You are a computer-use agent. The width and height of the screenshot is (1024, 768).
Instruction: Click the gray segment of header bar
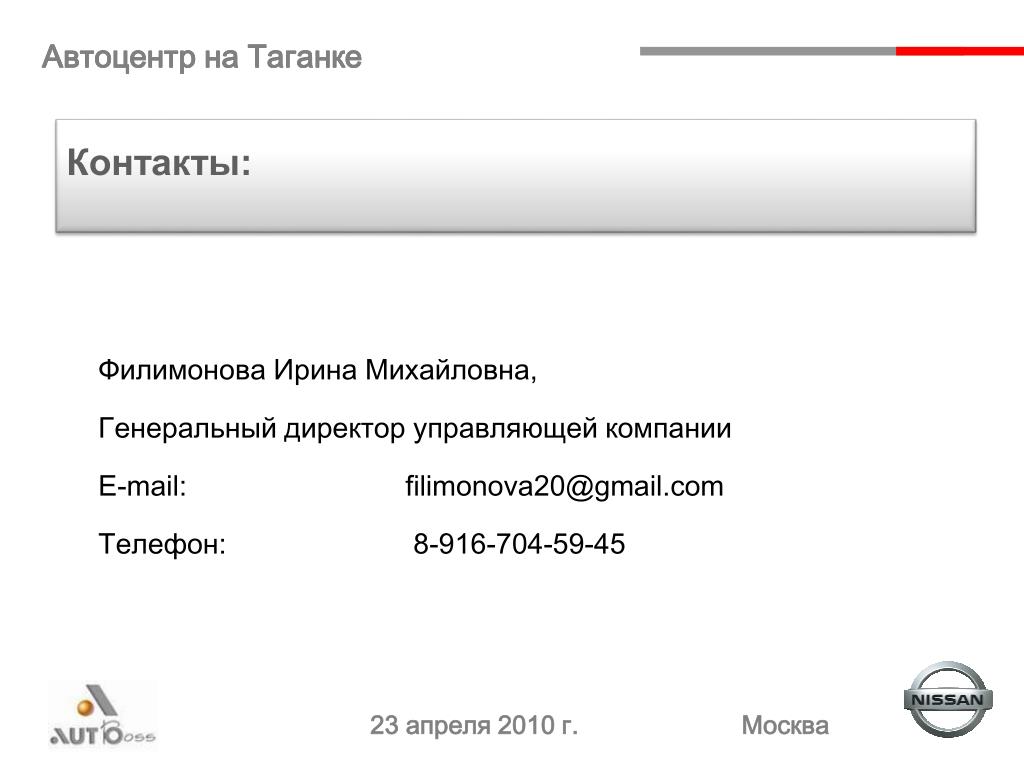(768, 51)
